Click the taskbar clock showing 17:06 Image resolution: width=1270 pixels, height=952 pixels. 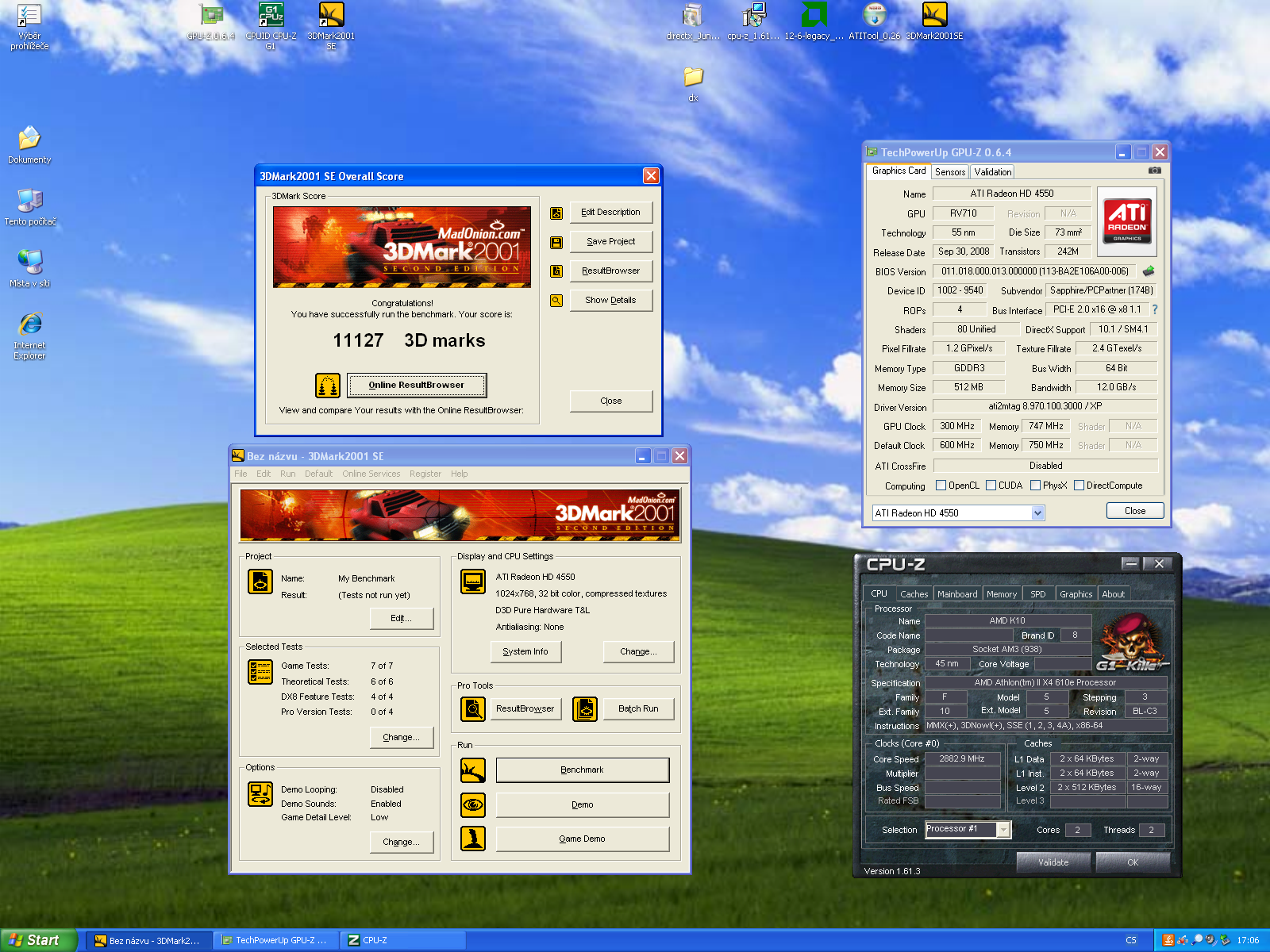click(x=1248, y=941)
